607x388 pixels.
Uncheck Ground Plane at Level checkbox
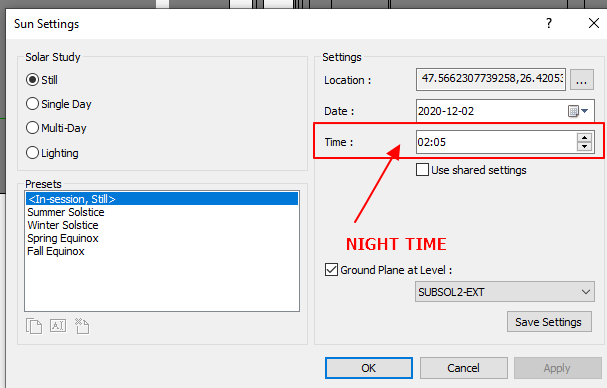pos(331,270)
